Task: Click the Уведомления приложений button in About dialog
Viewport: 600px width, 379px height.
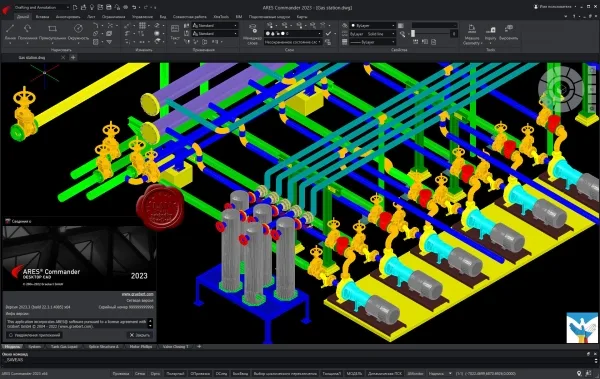Action: click(x=34, y=335)
